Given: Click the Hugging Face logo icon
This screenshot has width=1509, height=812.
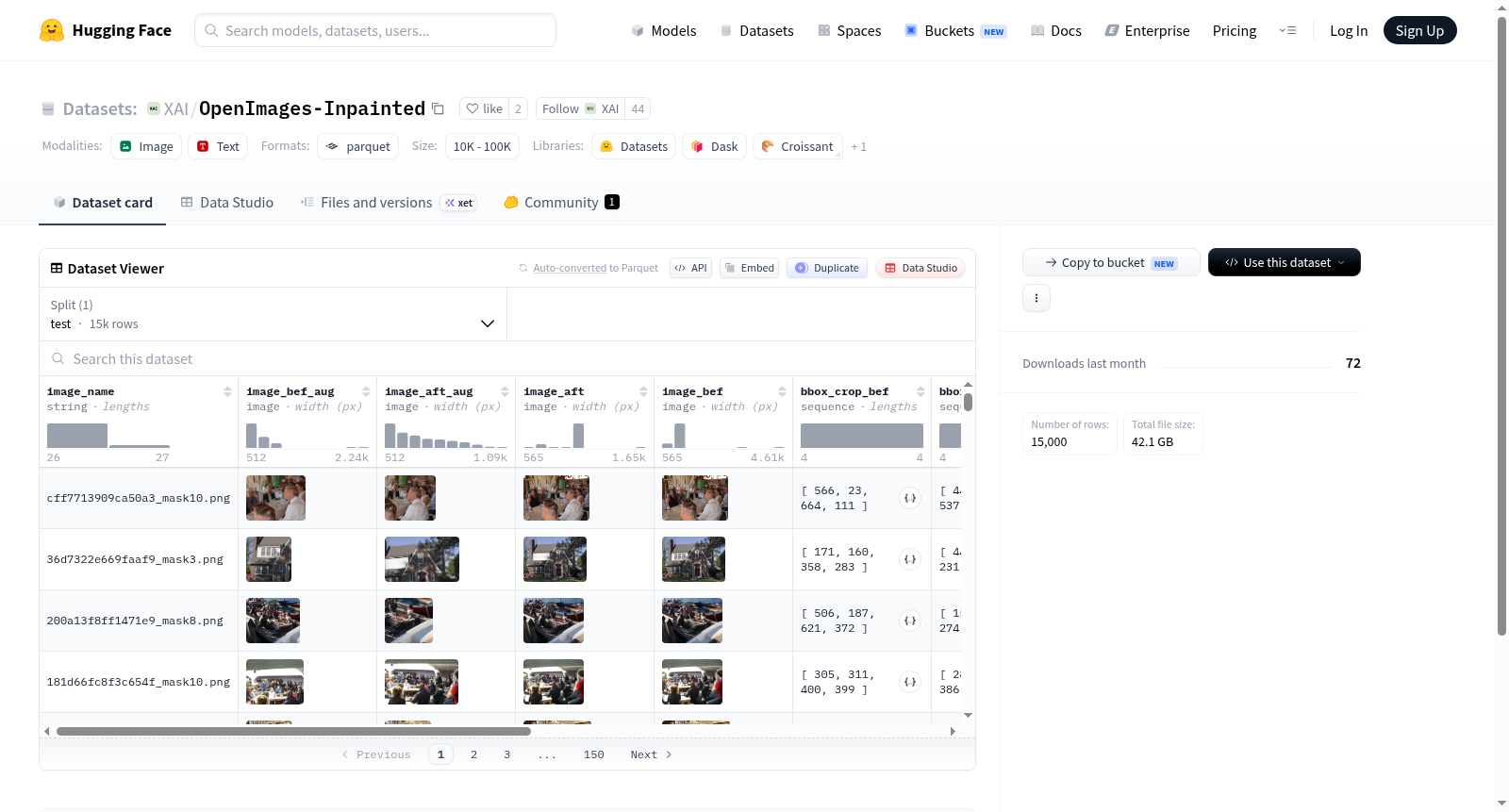Looking at the screenshot, I should (x=52, y=30).
